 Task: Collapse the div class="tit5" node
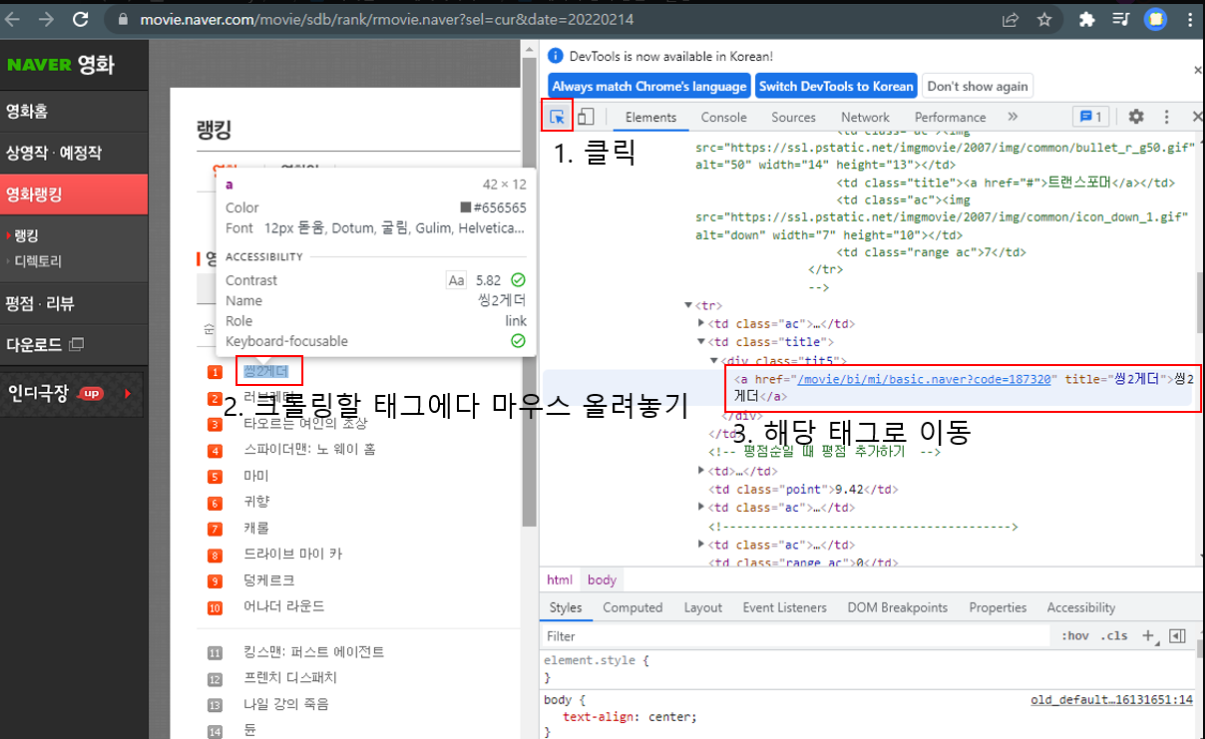[714, 360]
